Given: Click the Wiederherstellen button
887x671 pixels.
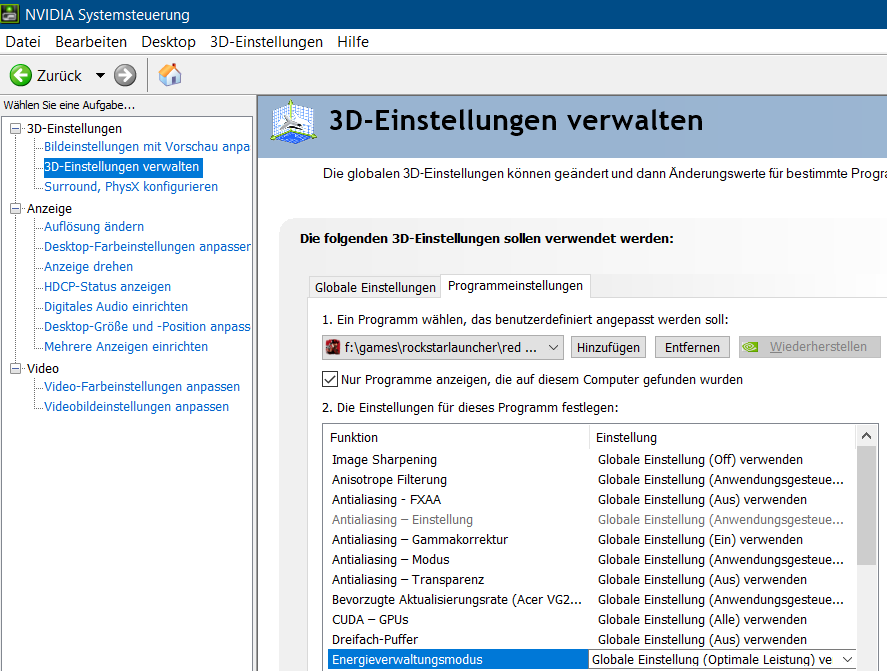Looking at the screenshot, I should (x=810, y=347).
